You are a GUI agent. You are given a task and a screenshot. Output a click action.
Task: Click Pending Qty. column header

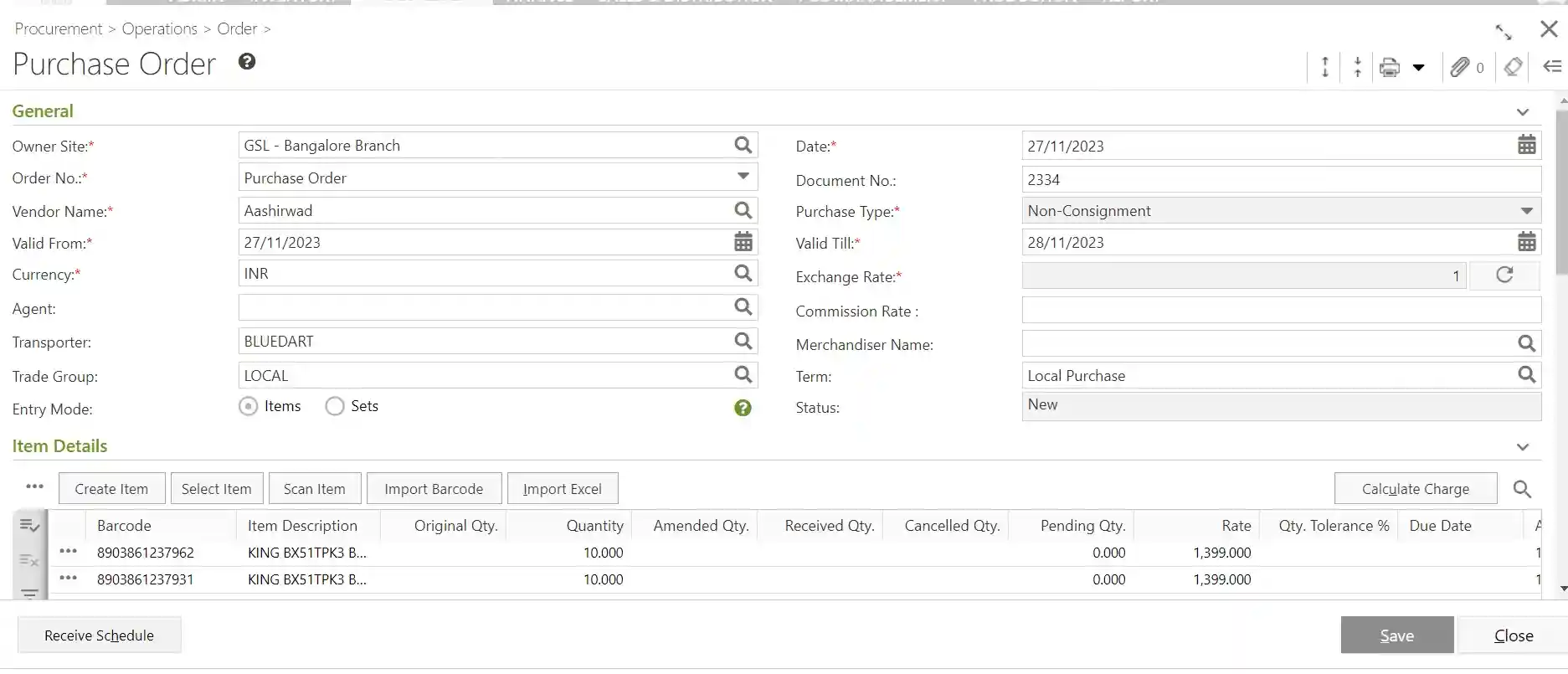[1082, 526]
